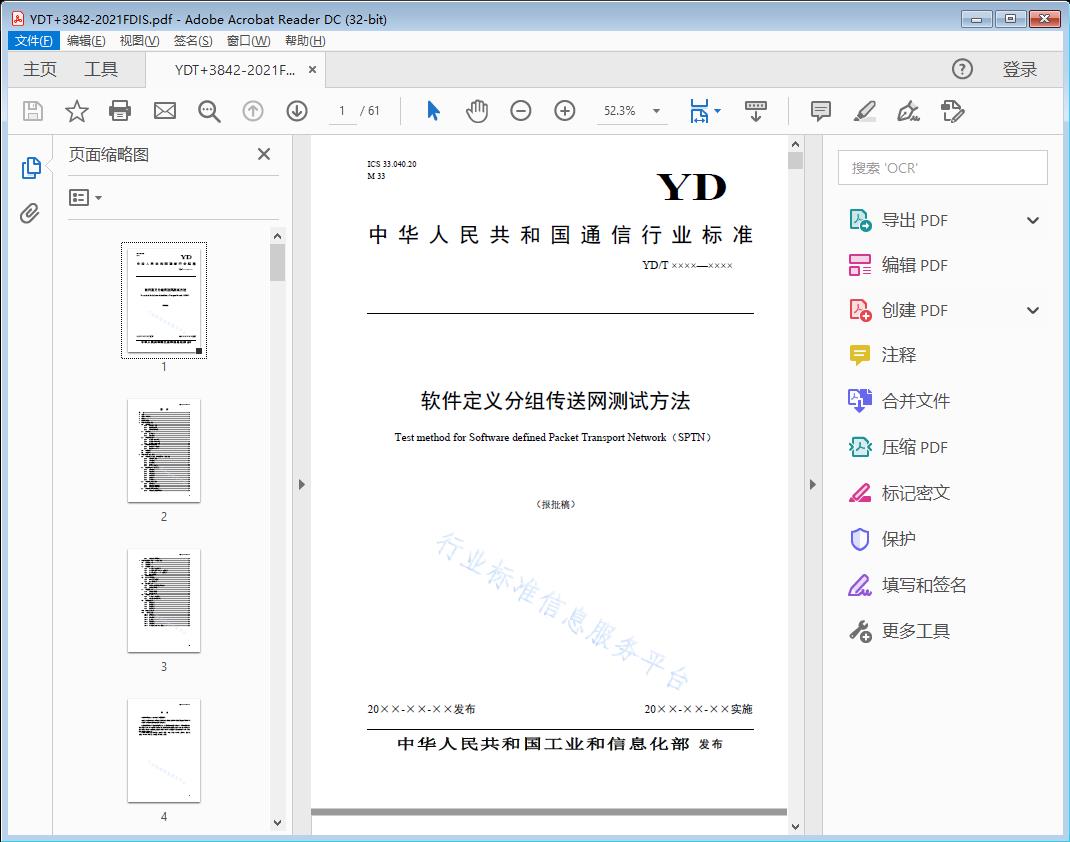The image size is (1070, 842).
Task: Switch to continuous scrolling page view
Action: point(755,111)
